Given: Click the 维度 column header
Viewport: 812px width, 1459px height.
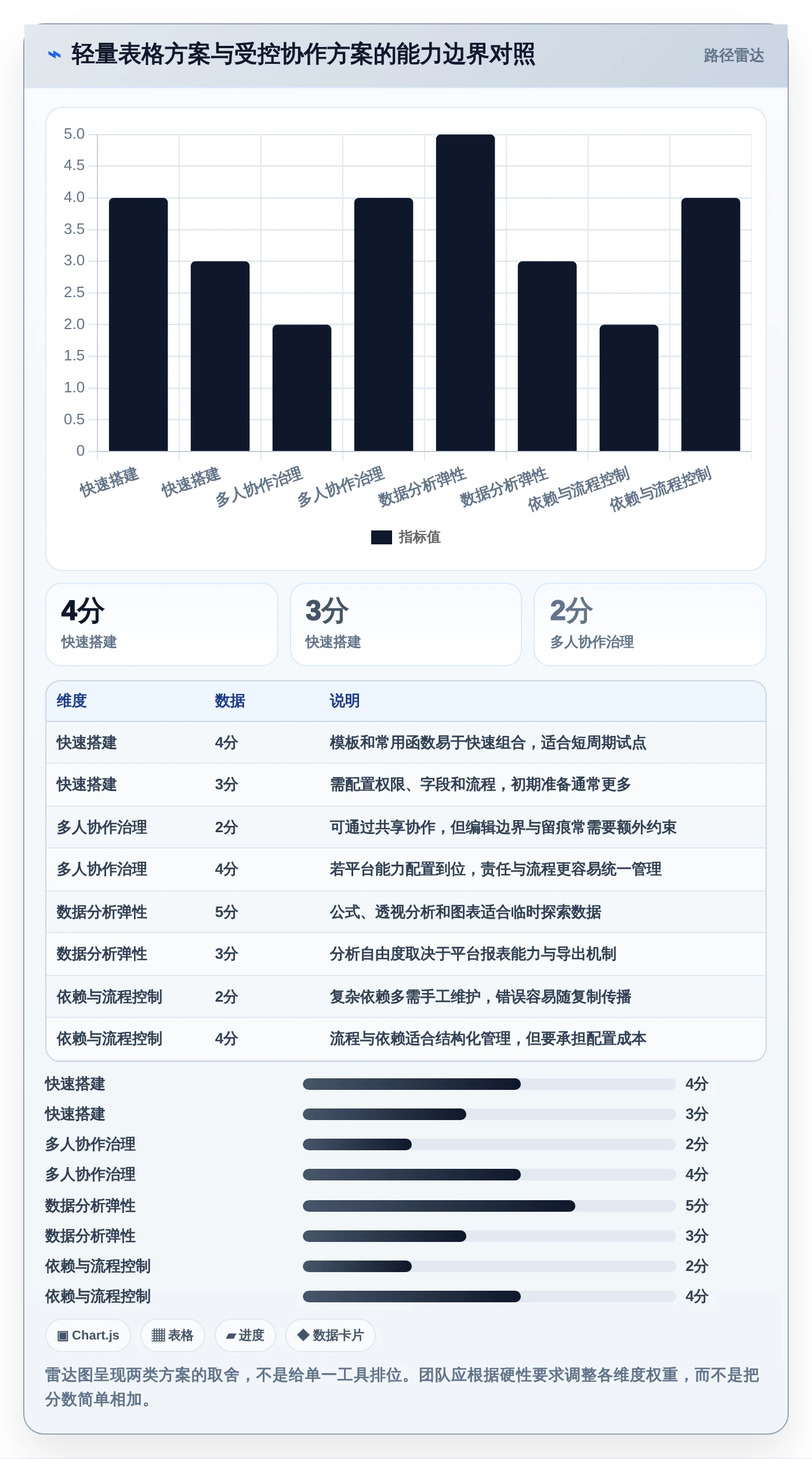Looking at the screenshot, I should click(x=72, y=701).
